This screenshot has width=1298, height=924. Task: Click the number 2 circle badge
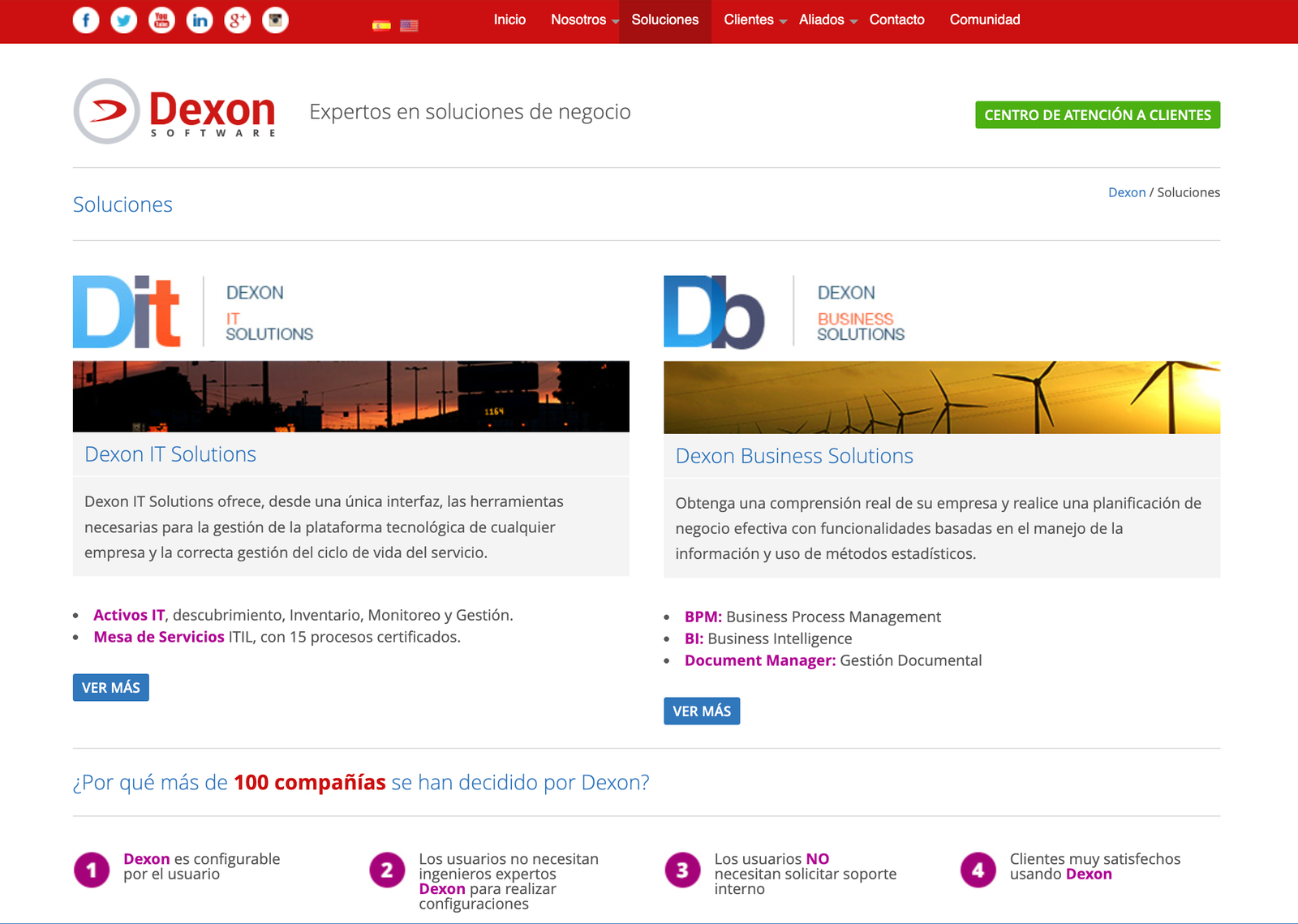pos(387,870)
